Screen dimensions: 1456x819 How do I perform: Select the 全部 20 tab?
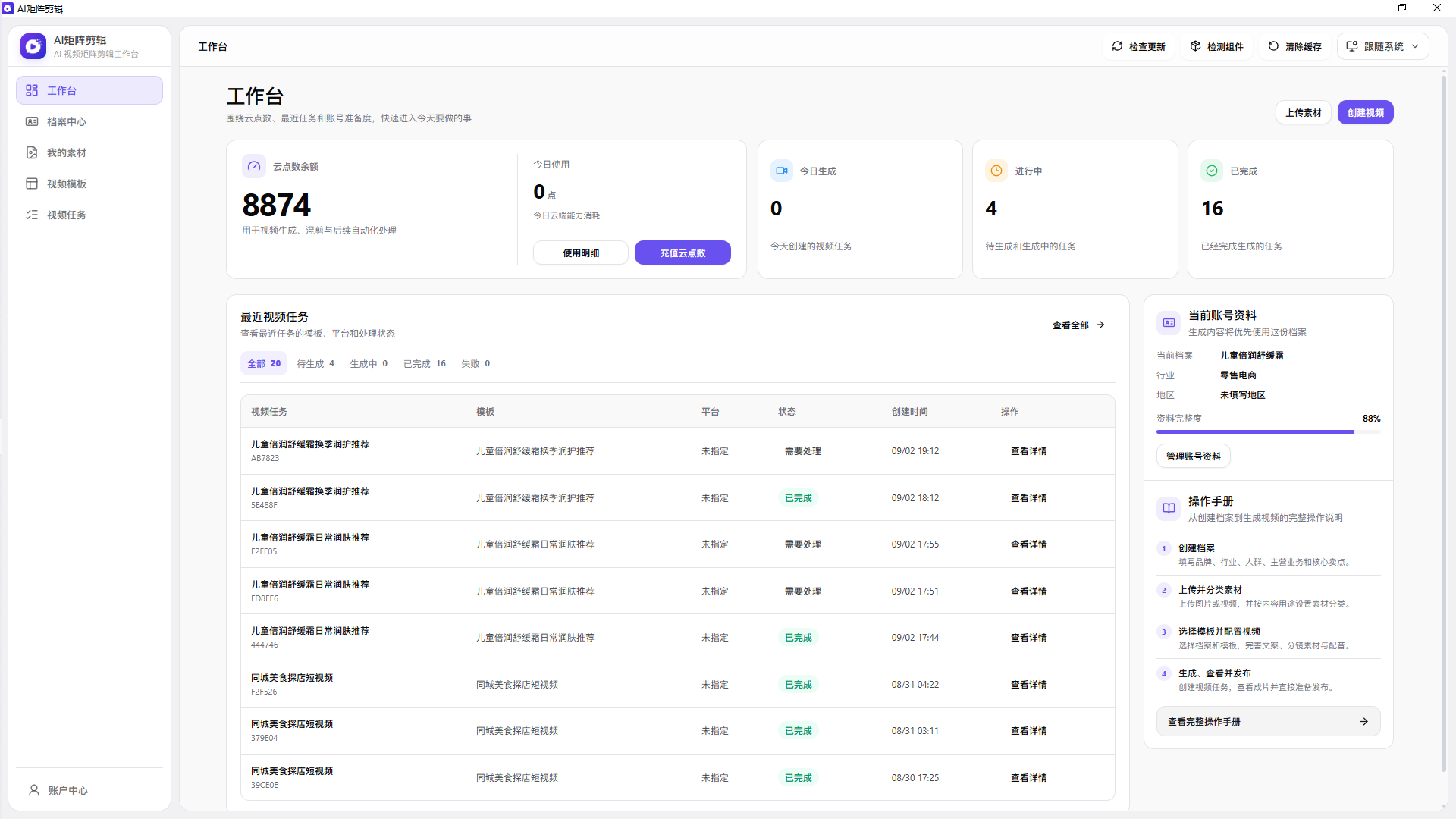point(264,364)
